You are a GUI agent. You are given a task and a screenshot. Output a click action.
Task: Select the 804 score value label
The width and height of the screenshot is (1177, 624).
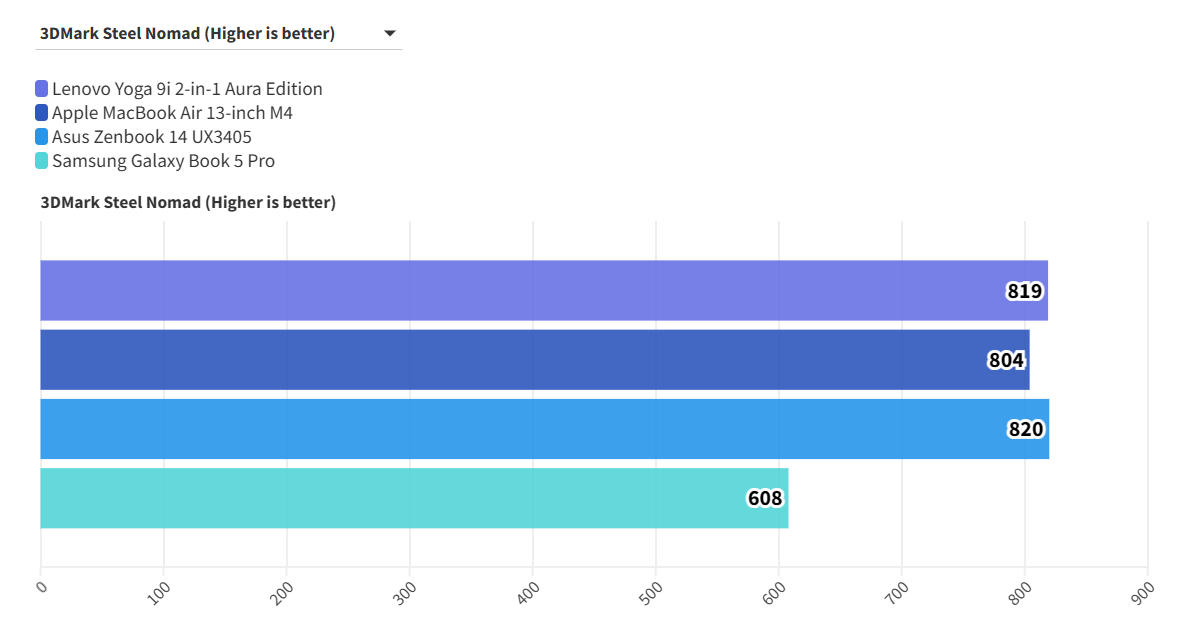pyautogui.click(x=1006, y=361)
